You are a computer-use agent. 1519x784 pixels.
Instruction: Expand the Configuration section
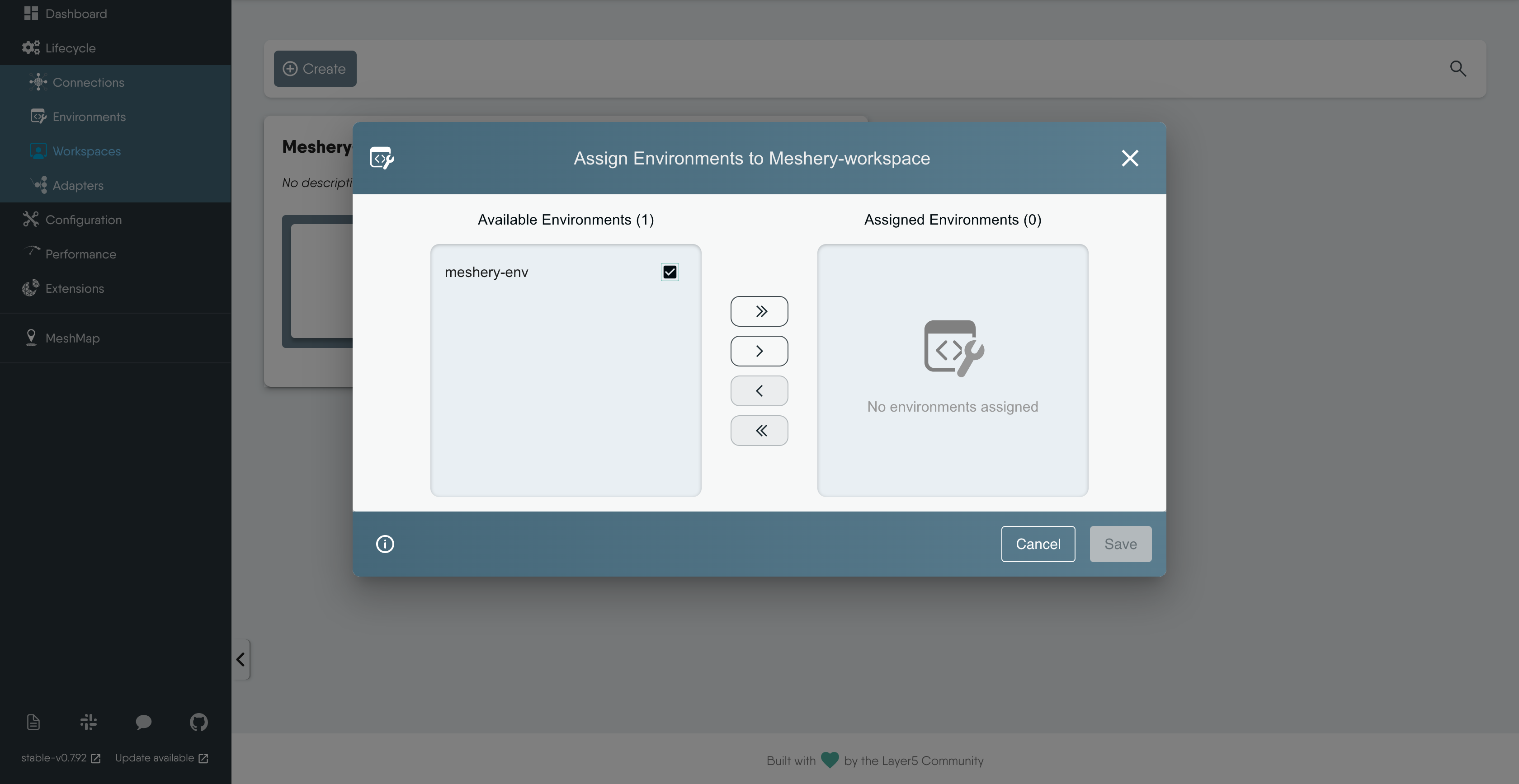(x=83, y=220)
